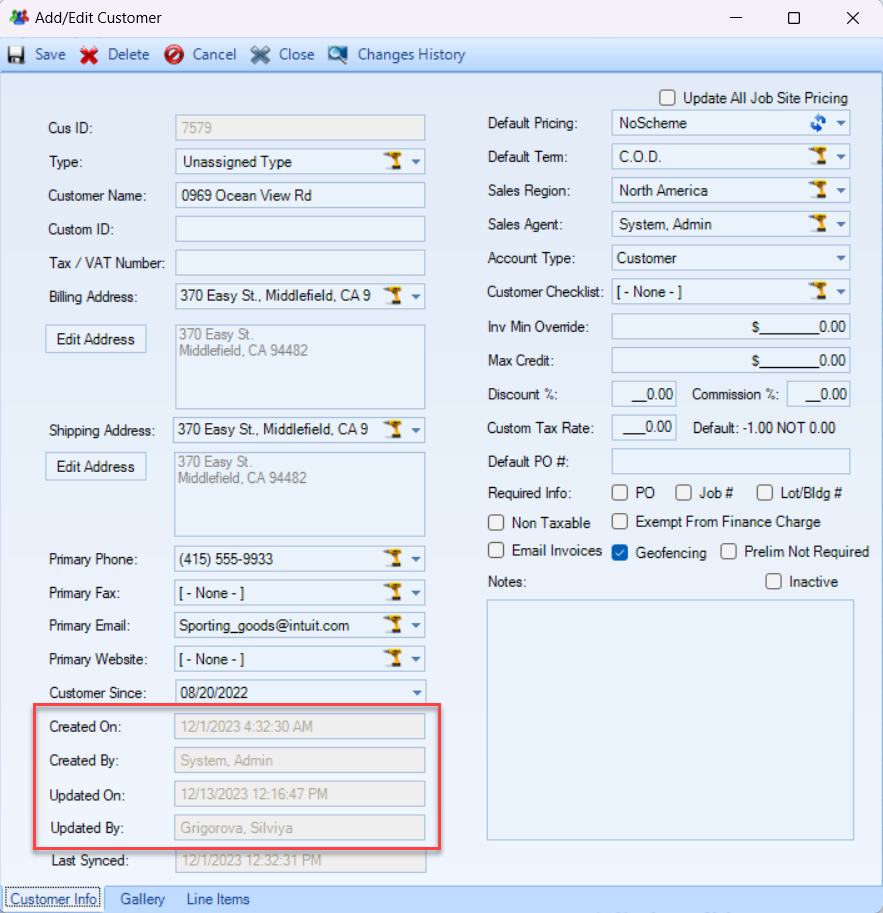Open the Account Type dropdown

pos(841,259)
